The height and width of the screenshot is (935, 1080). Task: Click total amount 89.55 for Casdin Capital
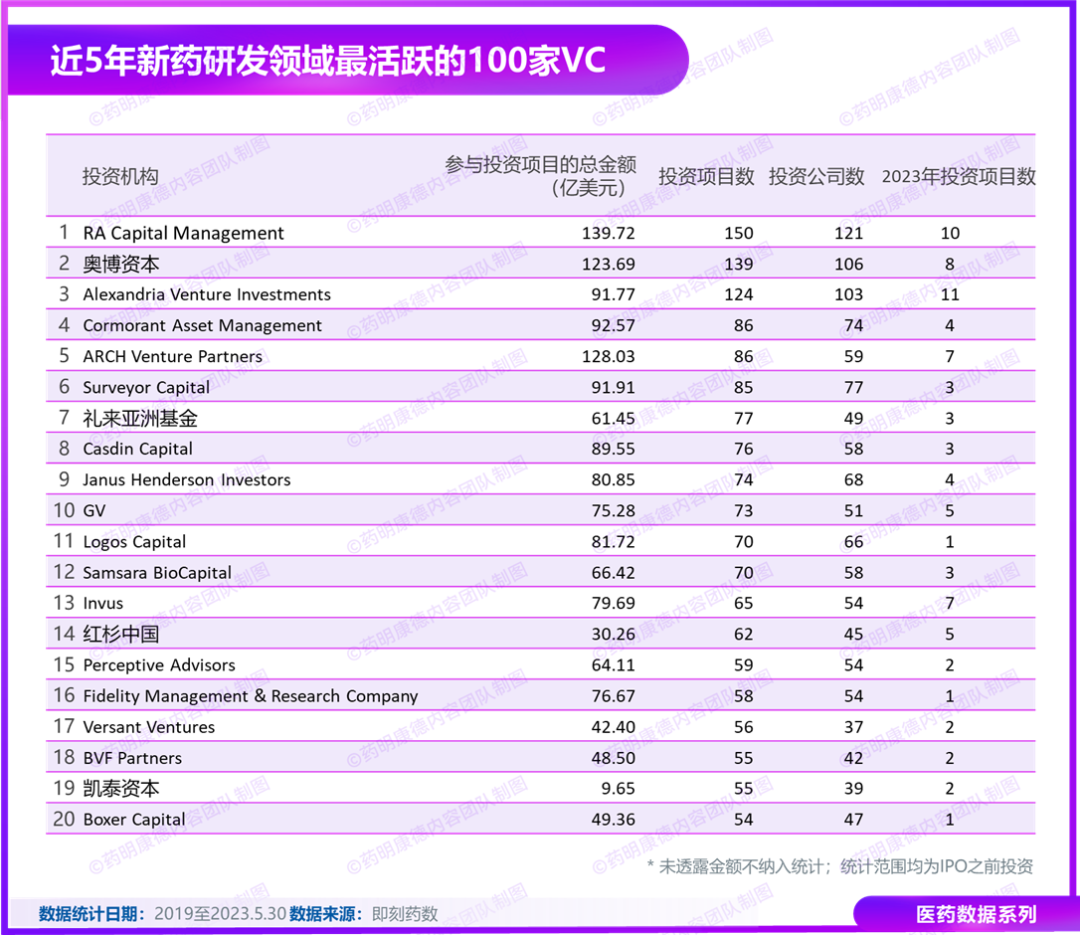613,449
